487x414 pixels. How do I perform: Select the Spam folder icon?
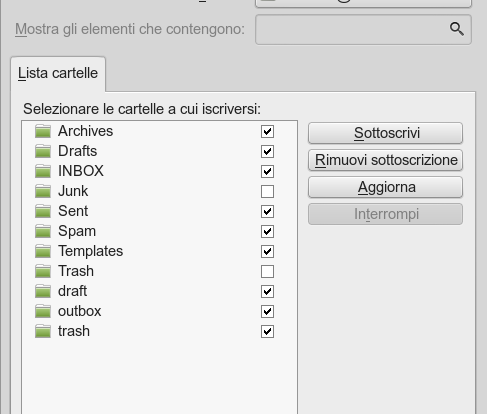click(43, 231)
